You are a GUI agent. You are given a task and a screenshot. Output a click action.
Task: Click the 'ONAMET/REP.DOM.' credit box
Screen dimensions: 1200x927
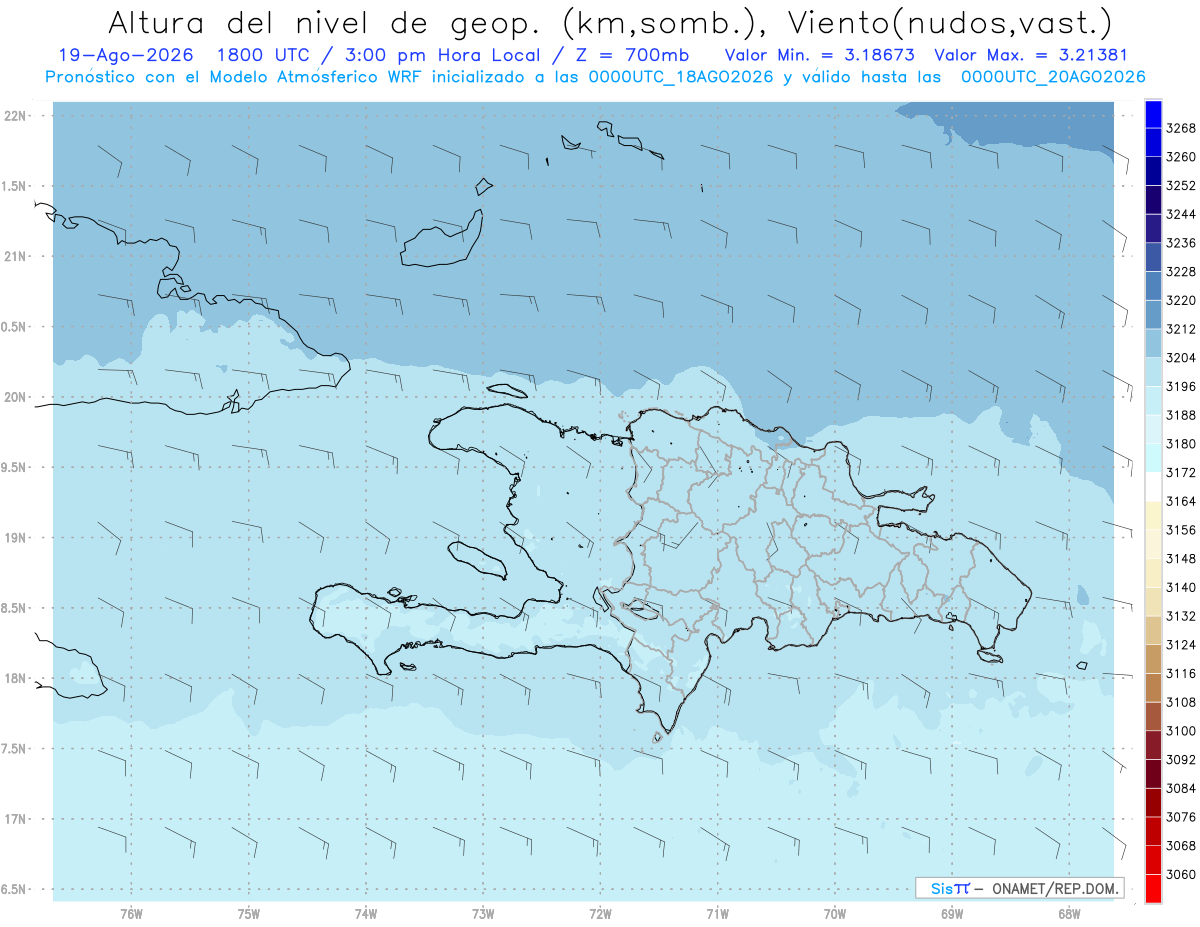pos(1019,888)
